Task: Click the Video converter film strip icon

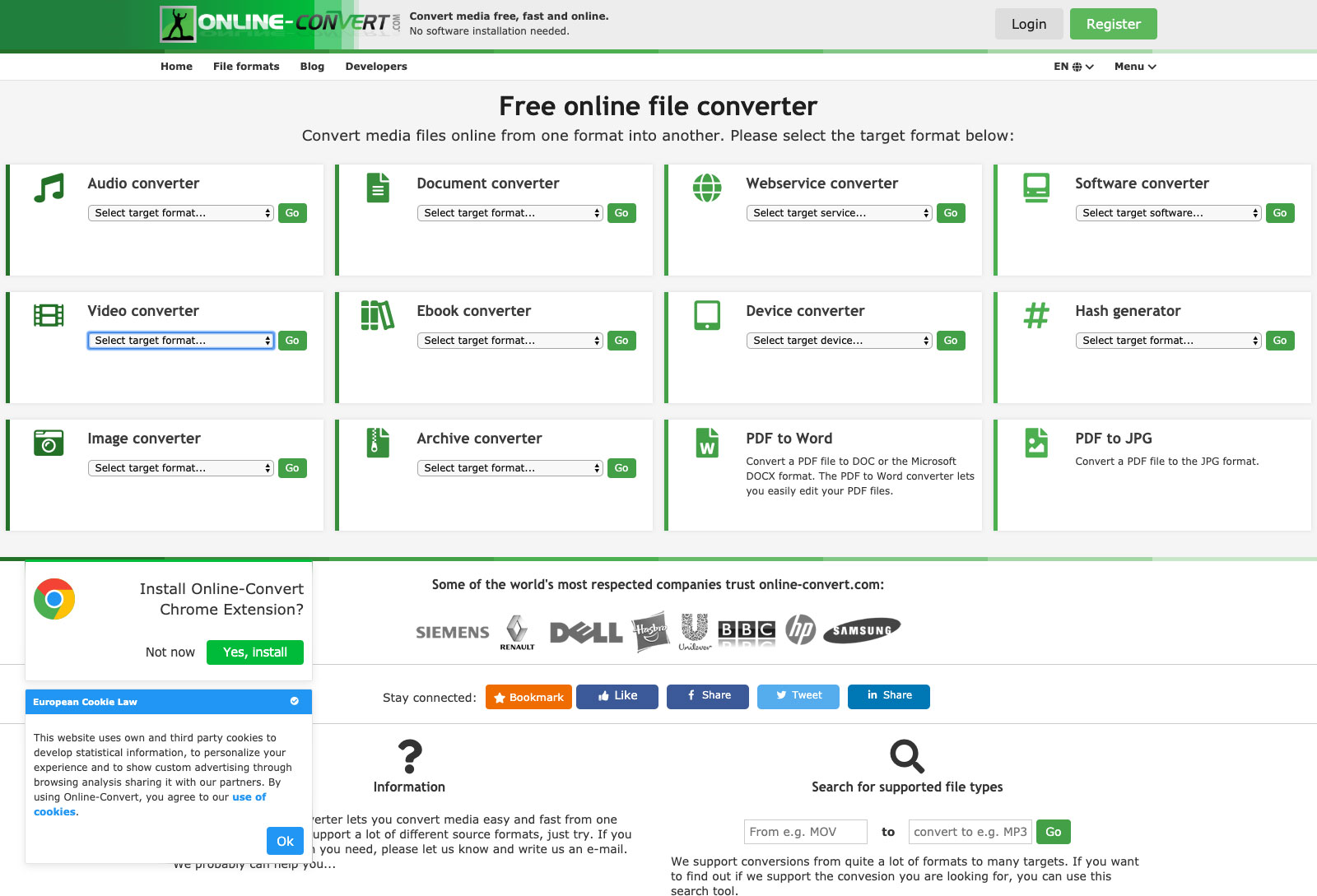Action: coord(49,315)
